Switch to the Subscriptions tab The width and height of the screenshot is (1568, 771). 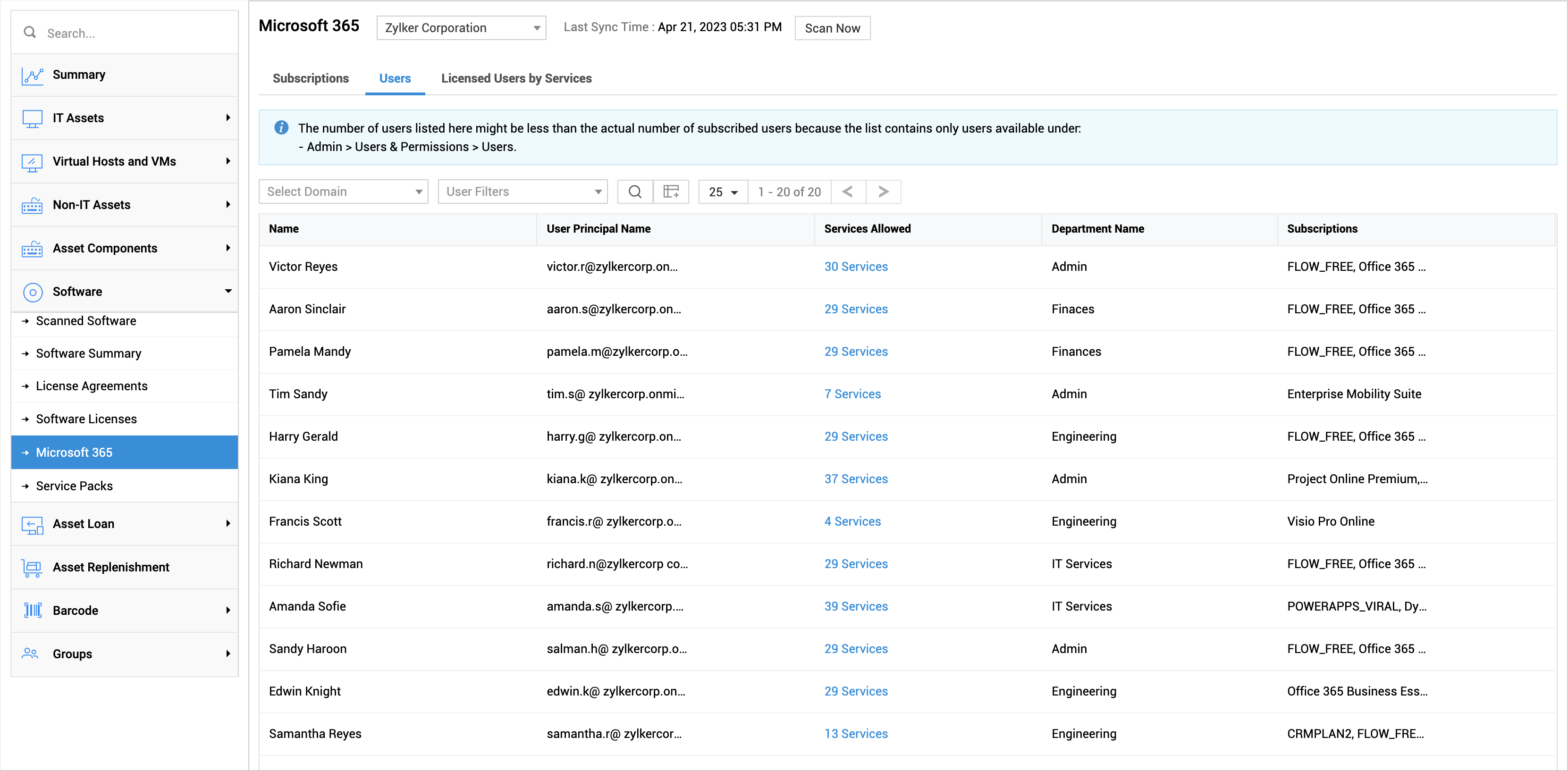pos(311,78)
